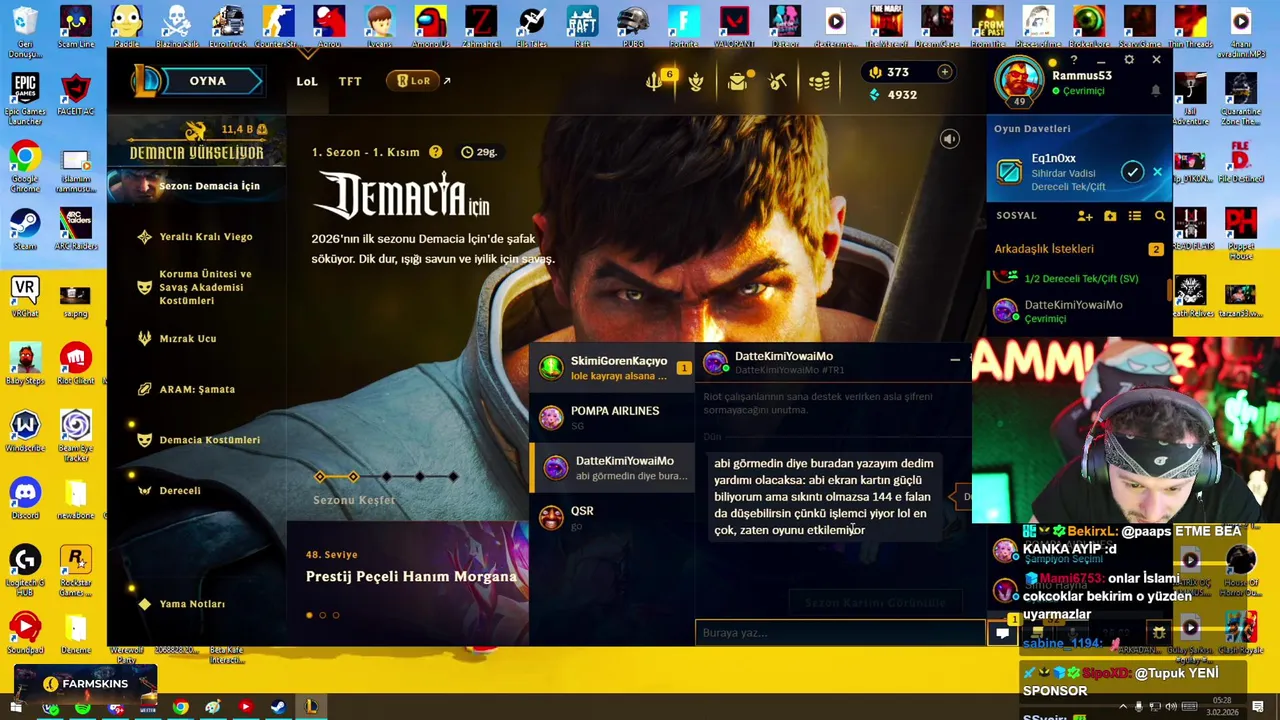Click the friends list scrollbar
This screenshot has height=720, width=1280.
click(1168, 290)
